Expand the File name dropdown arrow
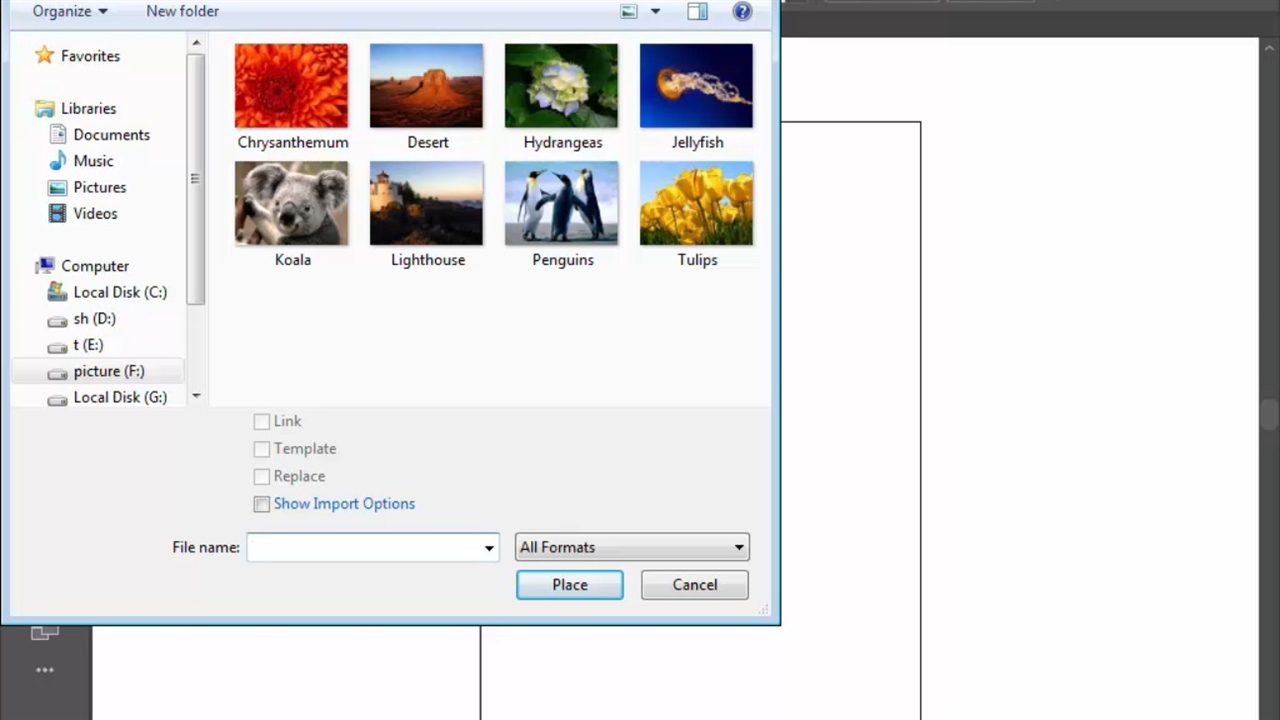The image size is (1280, 720). (489, 548)
